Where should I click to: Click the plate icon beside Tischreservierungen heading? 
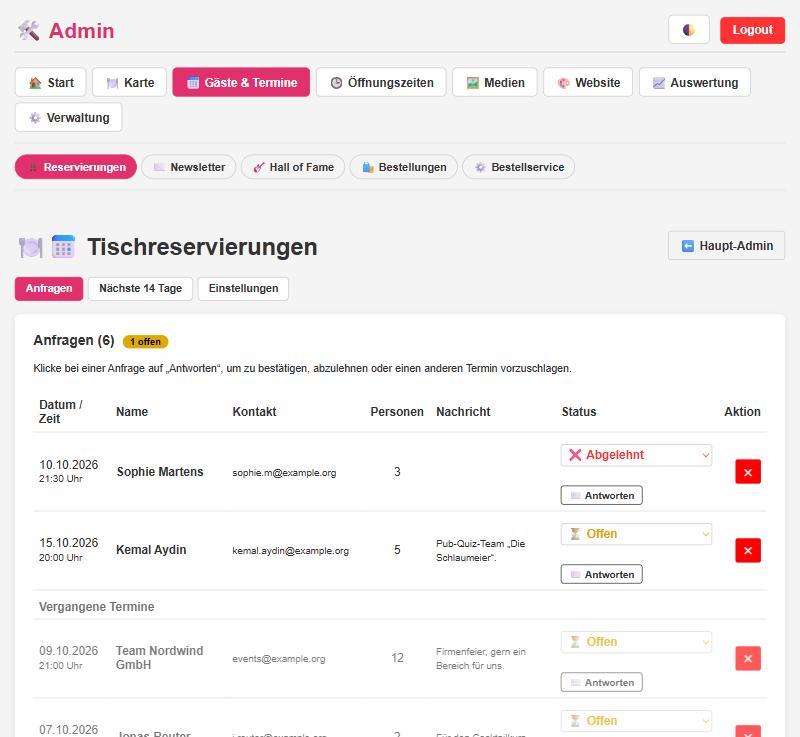(x=31, y=247)
